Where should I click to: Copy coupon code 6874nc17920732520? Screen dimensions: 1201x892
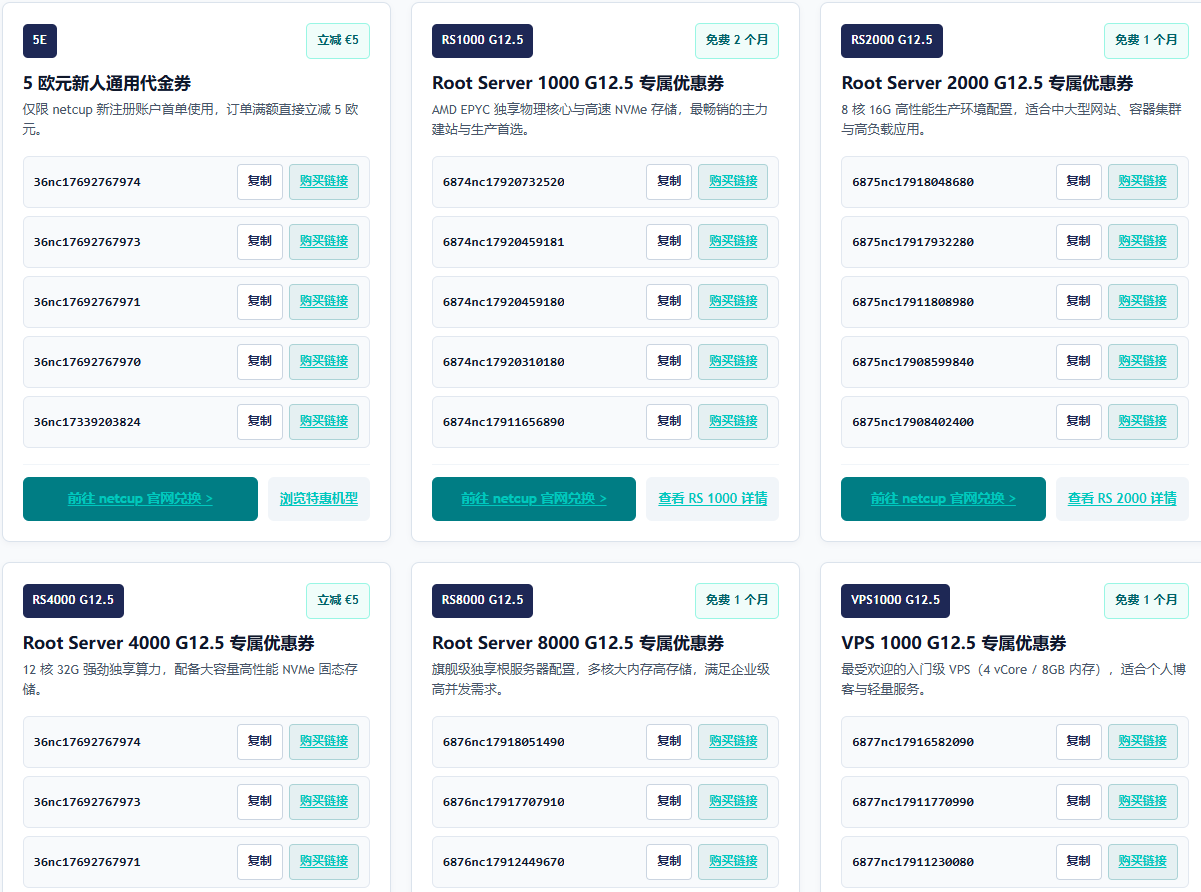click(x=669, y=182)
